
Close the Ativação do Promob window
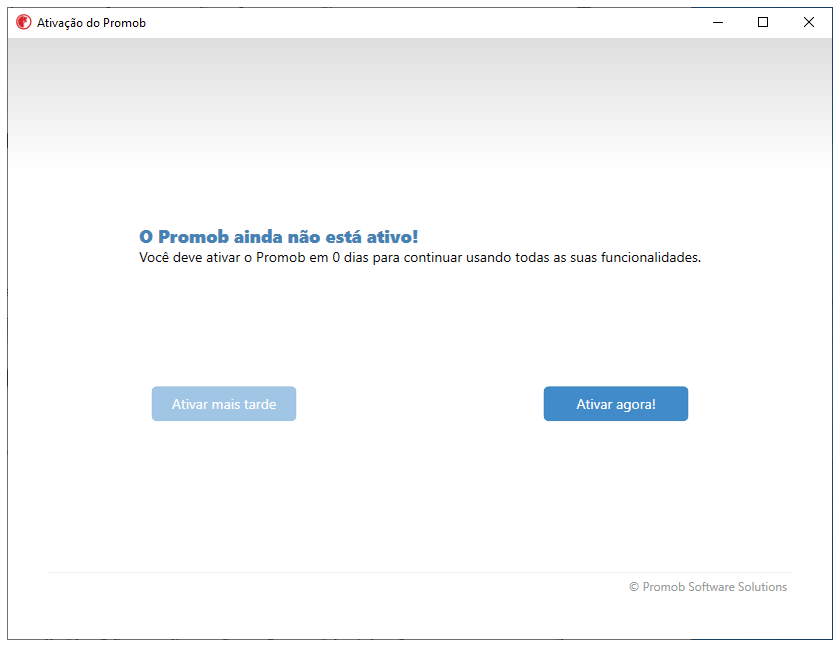point(809,22)
